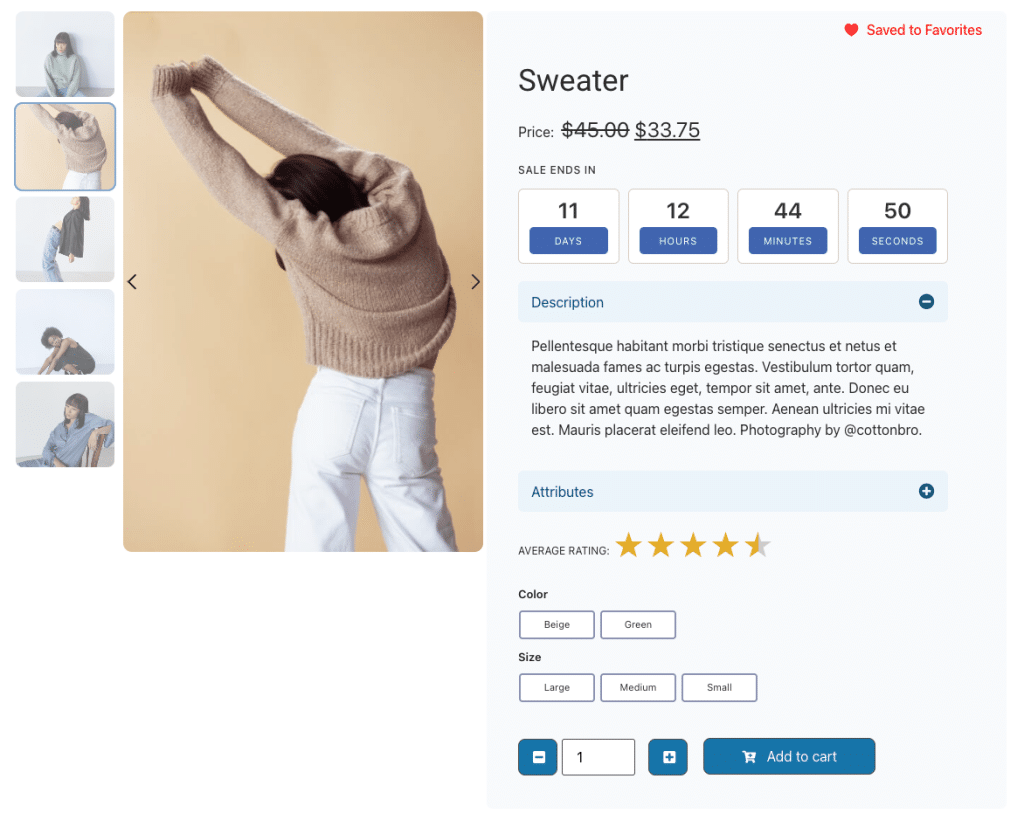Click the Saved to Favorites link

coord(924,30)
